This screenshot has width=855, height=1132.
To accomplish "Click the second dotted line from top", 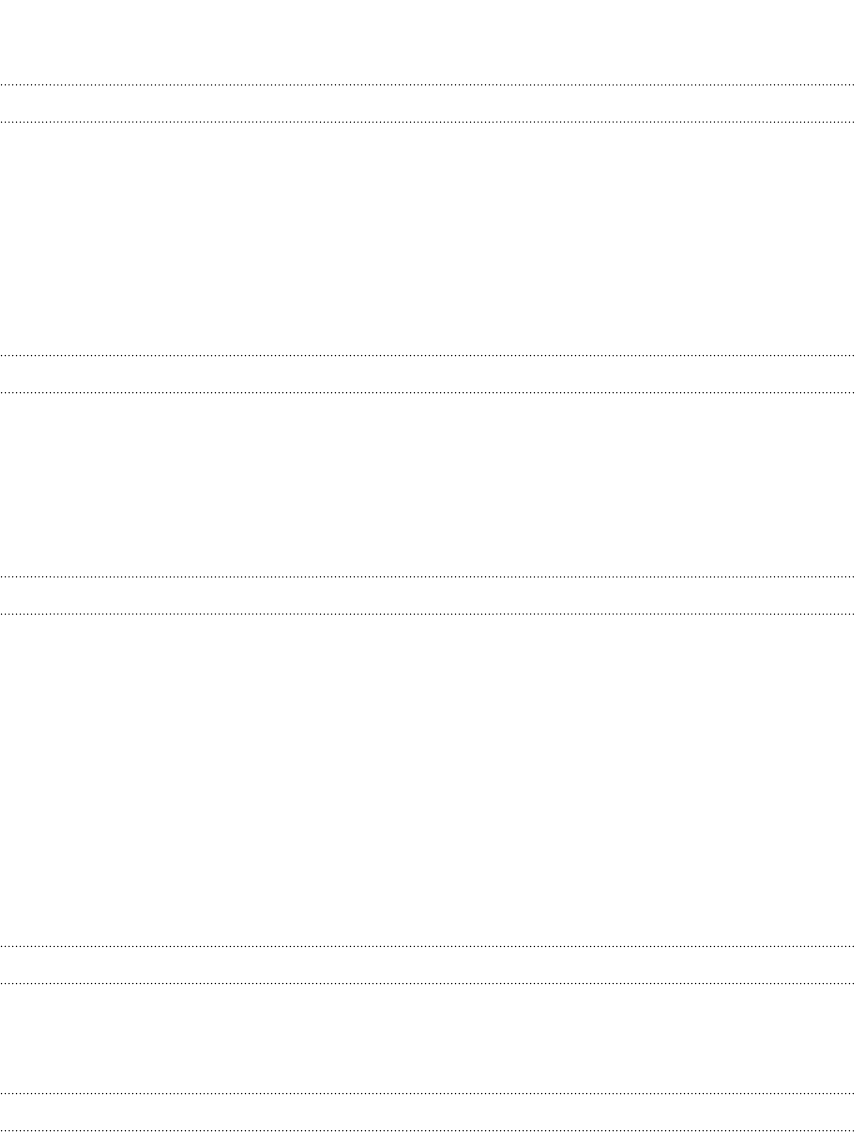I will tap(428, 122).
